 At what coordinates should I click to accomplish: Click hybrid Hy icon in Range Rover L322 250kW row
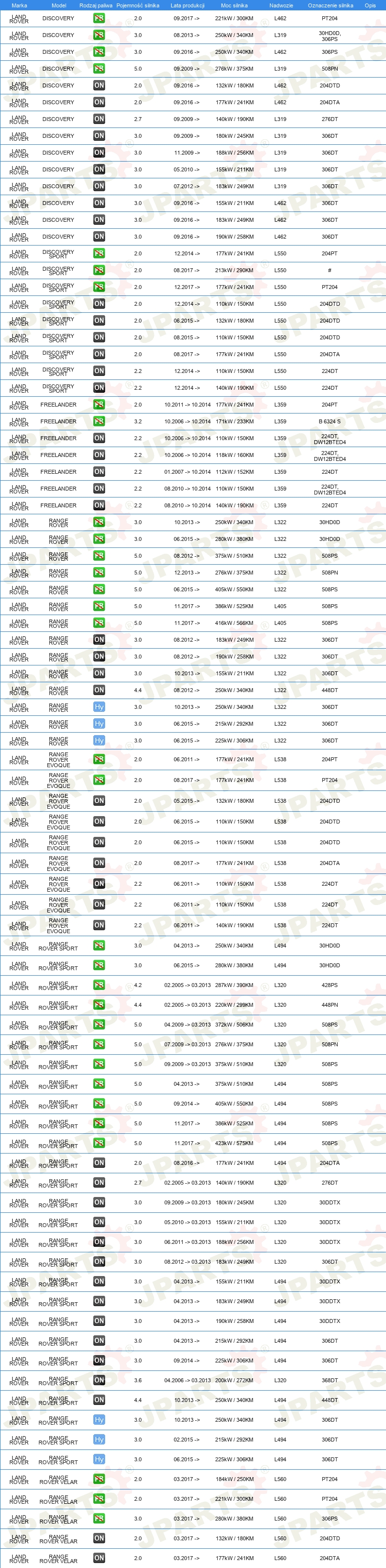[x=99, y=707]
